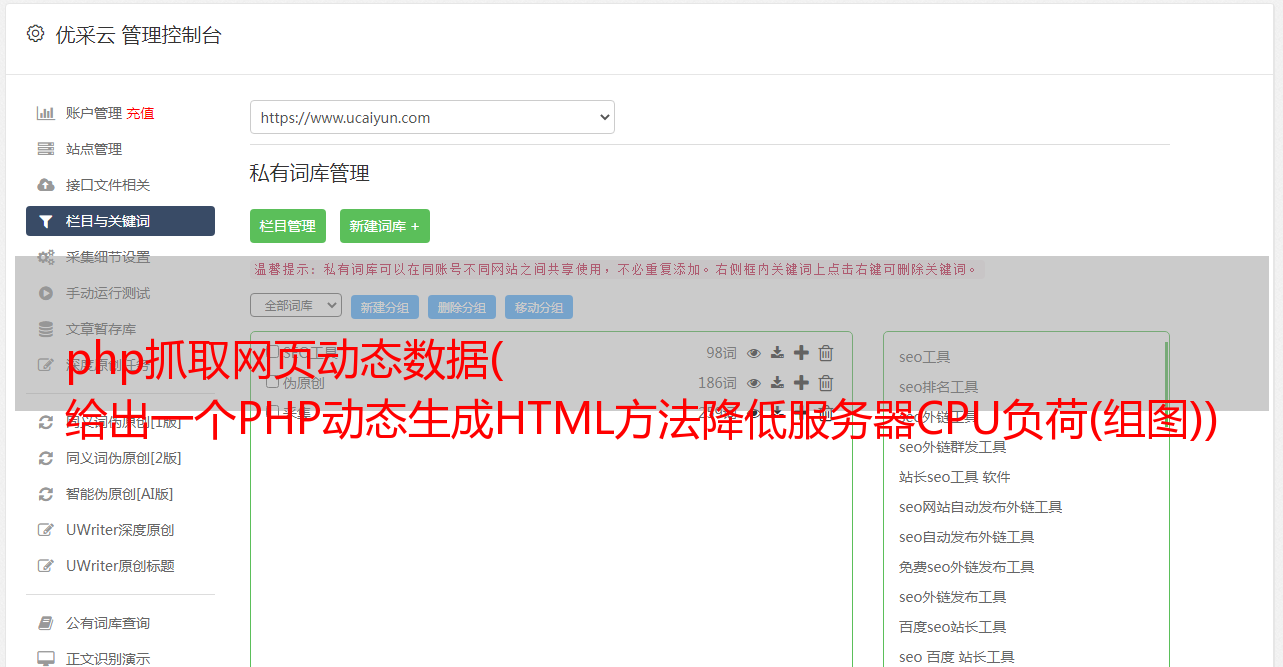Image resolution: width=1283 pixels, height=667 pixels.
Task: Download the 伪原创 library (186词)
Action: 777,383
